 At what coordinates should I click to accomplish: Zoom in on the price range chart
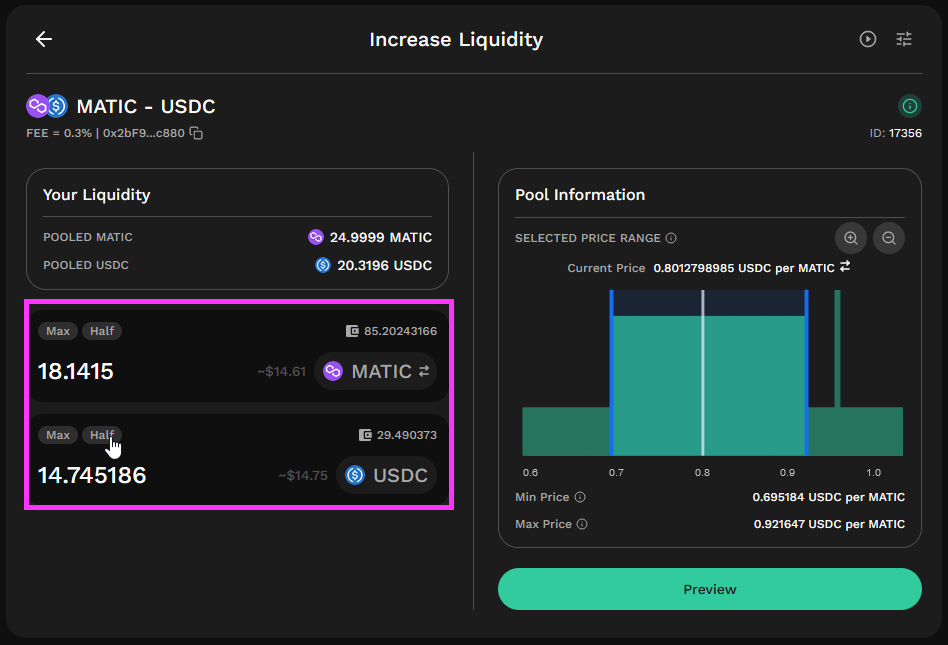pos(851,238)
